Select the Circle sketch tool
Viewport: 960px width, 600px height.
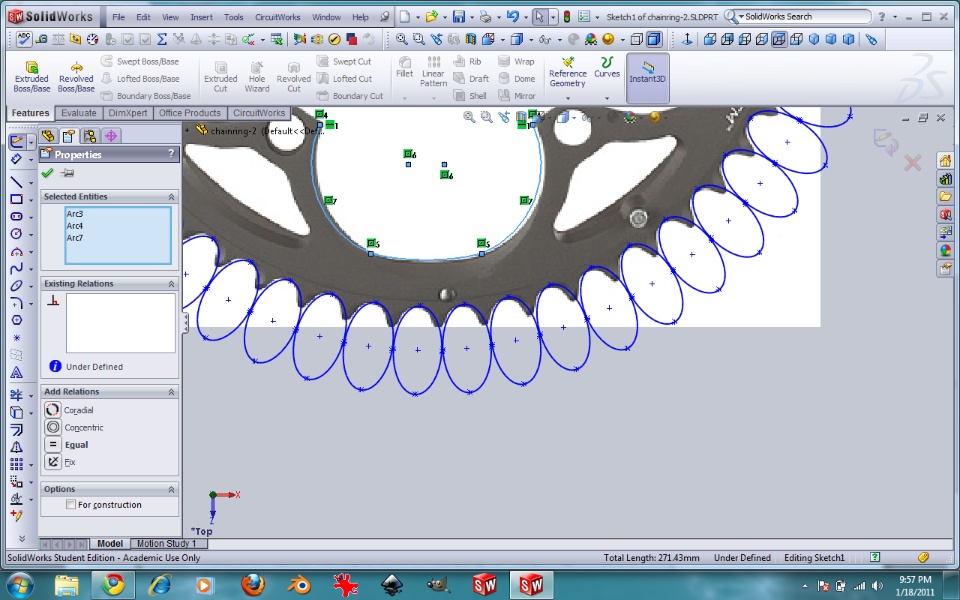coord(17,233)
